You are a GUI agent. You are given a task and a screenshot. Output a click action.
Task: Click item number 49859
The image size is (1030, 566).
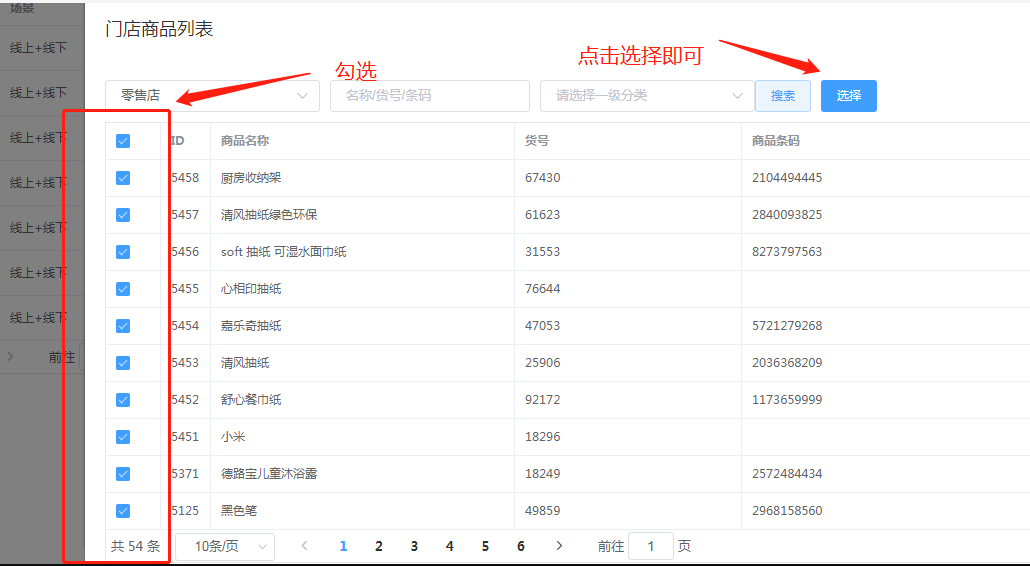point(543,511)
